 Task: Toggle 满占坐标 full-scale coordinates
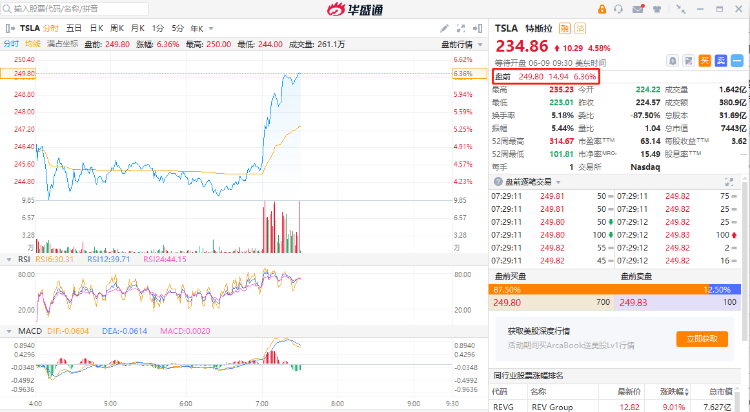pyautogui.click(x=62, y=44)
